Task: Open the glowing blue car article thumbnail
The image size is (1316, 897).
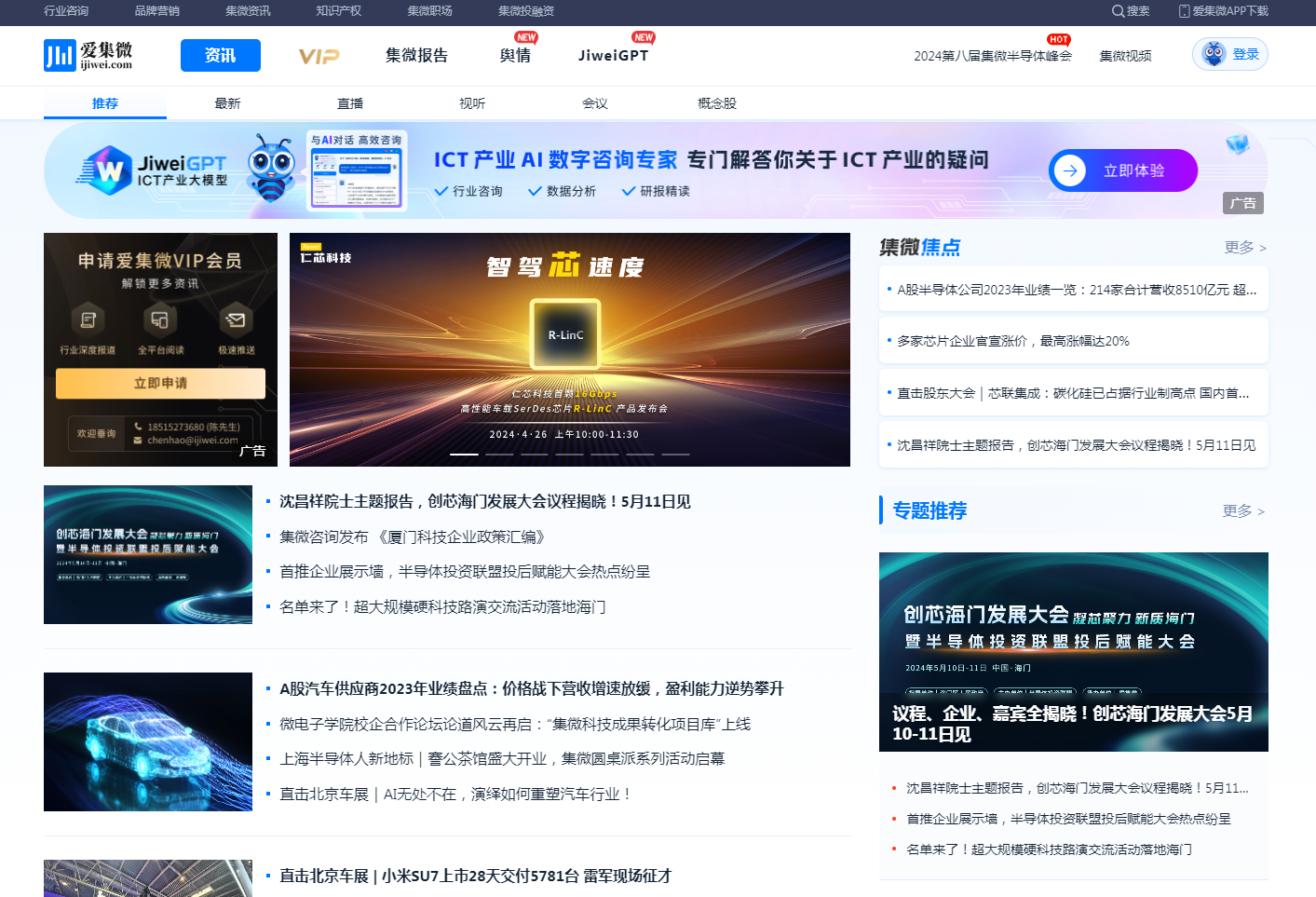Action: pos(148,741)
